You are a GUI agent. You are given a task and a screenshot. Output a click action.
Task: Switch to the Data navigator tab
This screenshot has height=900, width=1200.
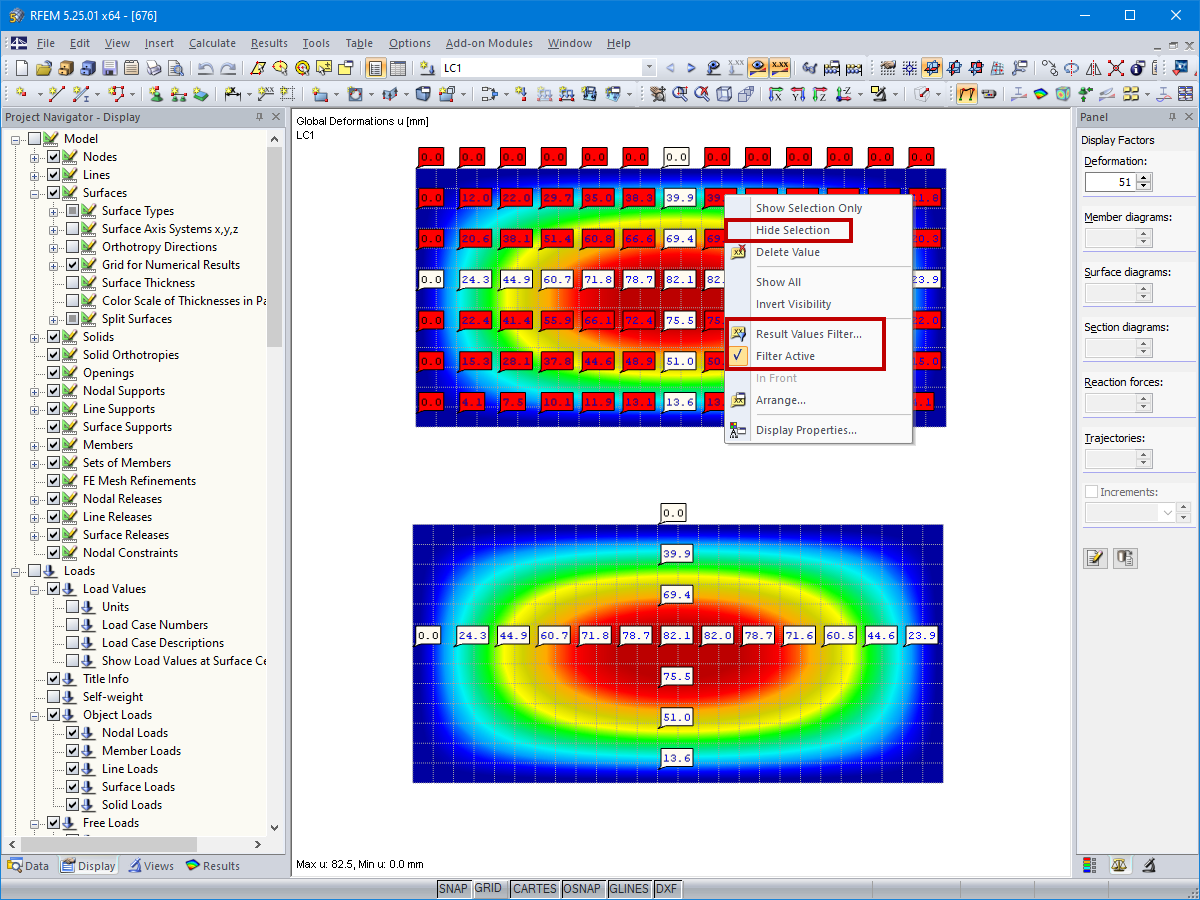(28, 866)
